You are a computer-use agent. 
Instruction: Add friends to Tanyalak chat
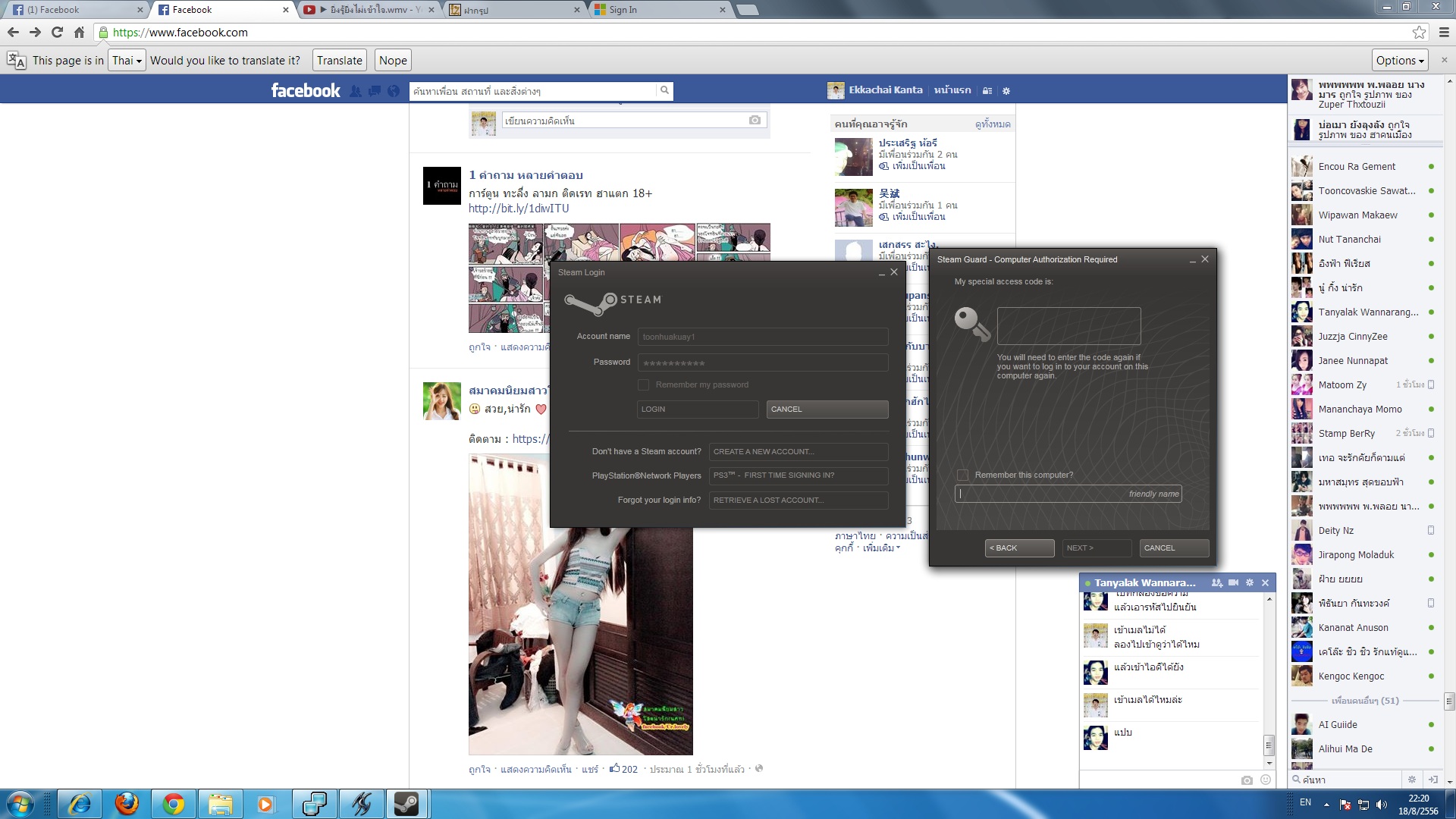[1216, 582]
